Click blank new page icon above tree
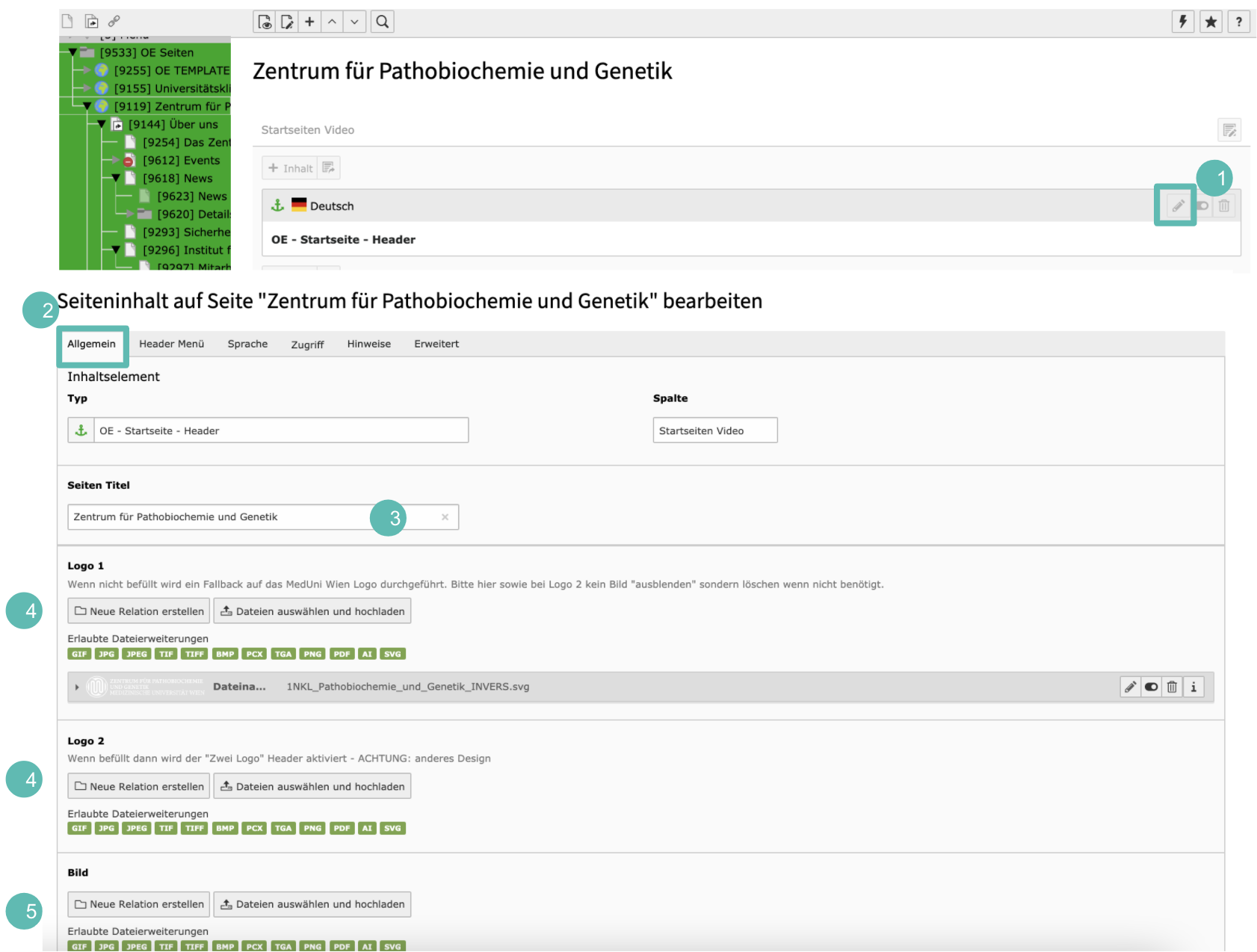 point(67,21)
